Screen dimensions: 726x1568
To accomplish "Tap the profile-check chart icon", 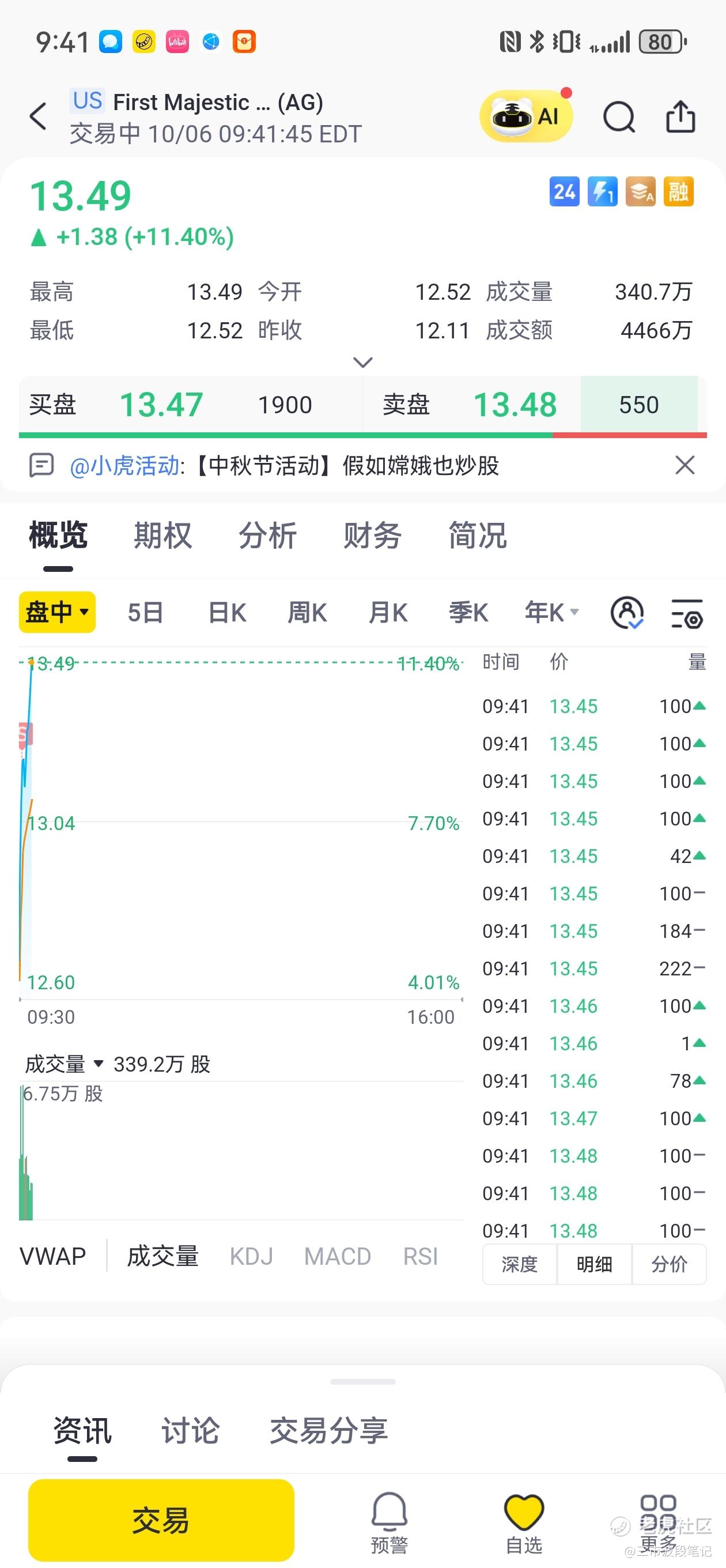I will tap(627, 613).
